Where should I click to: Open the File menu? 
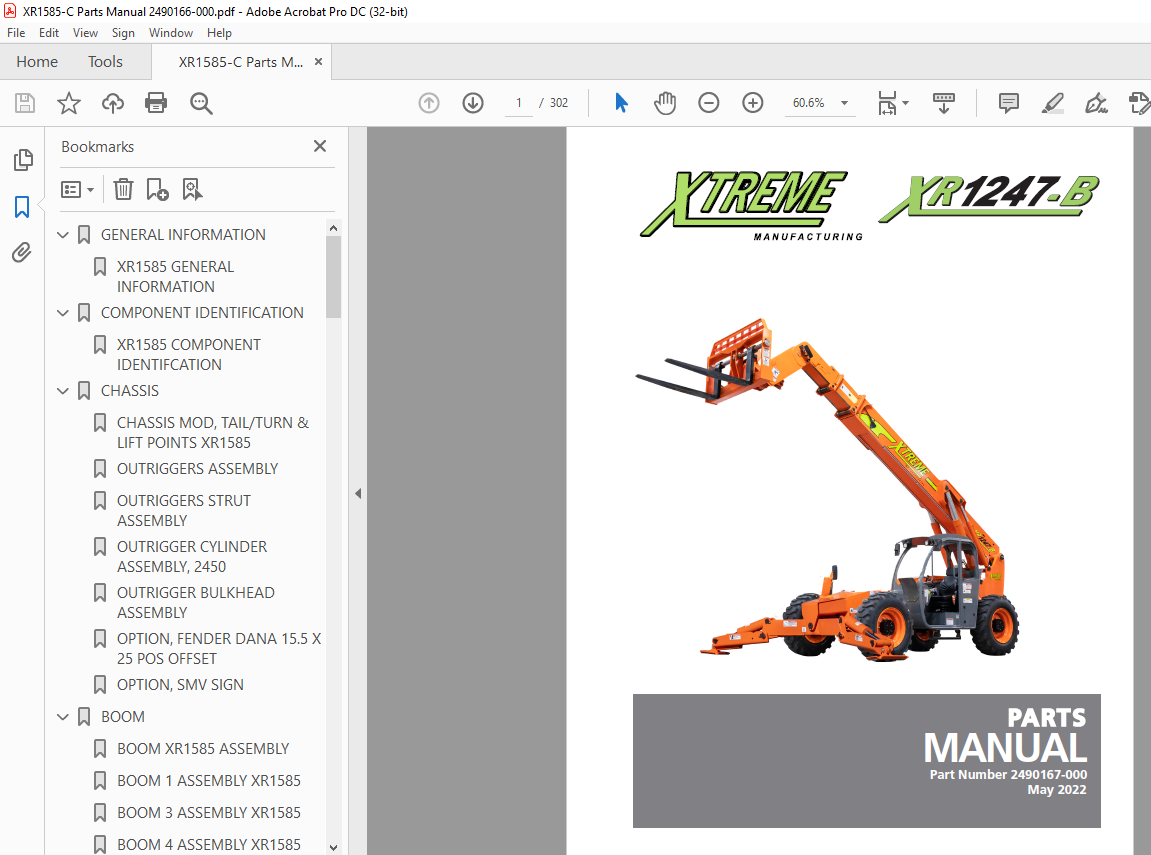pos(15,32)
